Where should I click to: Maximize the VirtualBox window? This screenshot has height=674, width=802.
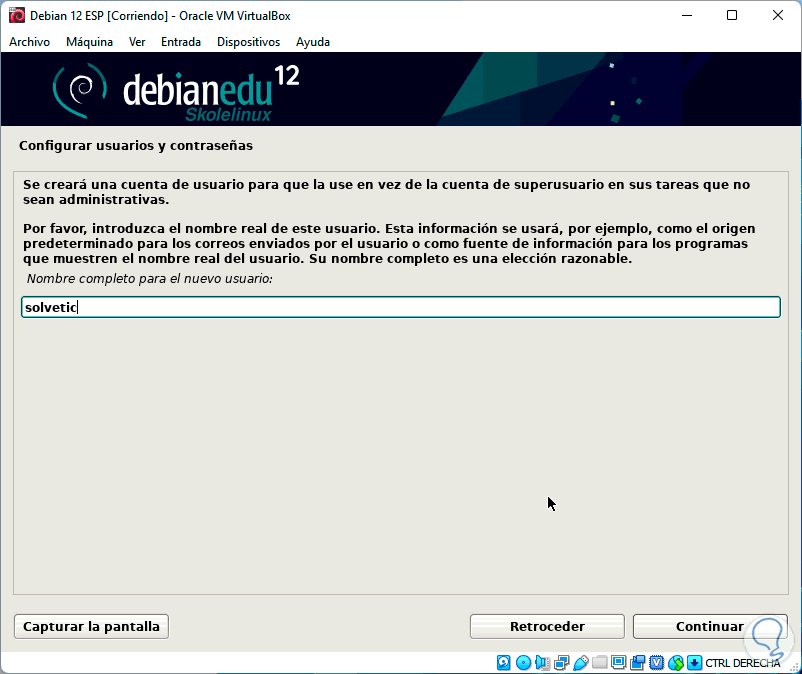732,15
